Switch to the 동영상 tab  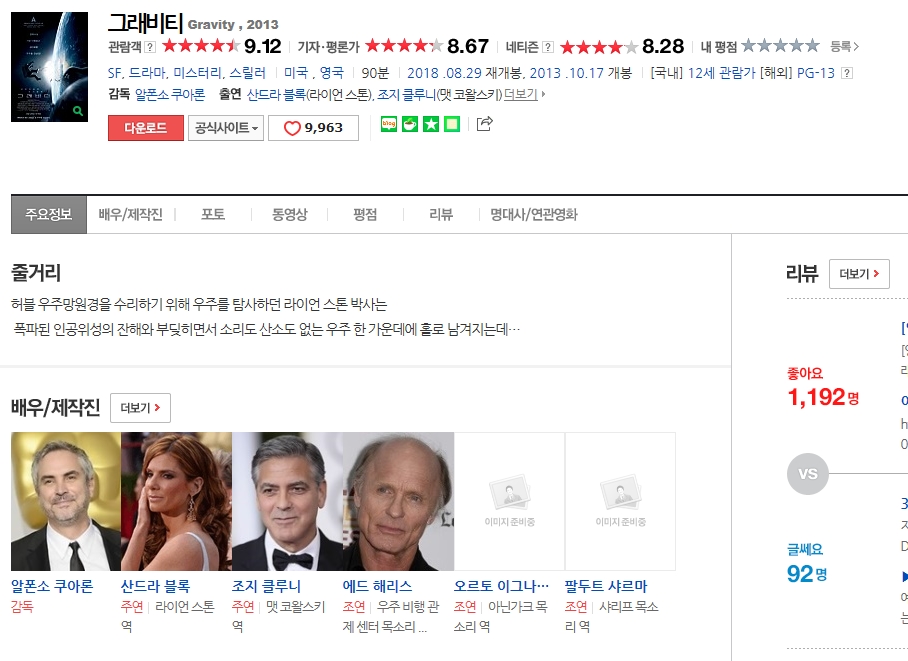pyautogui.click(x=290, y=215)
